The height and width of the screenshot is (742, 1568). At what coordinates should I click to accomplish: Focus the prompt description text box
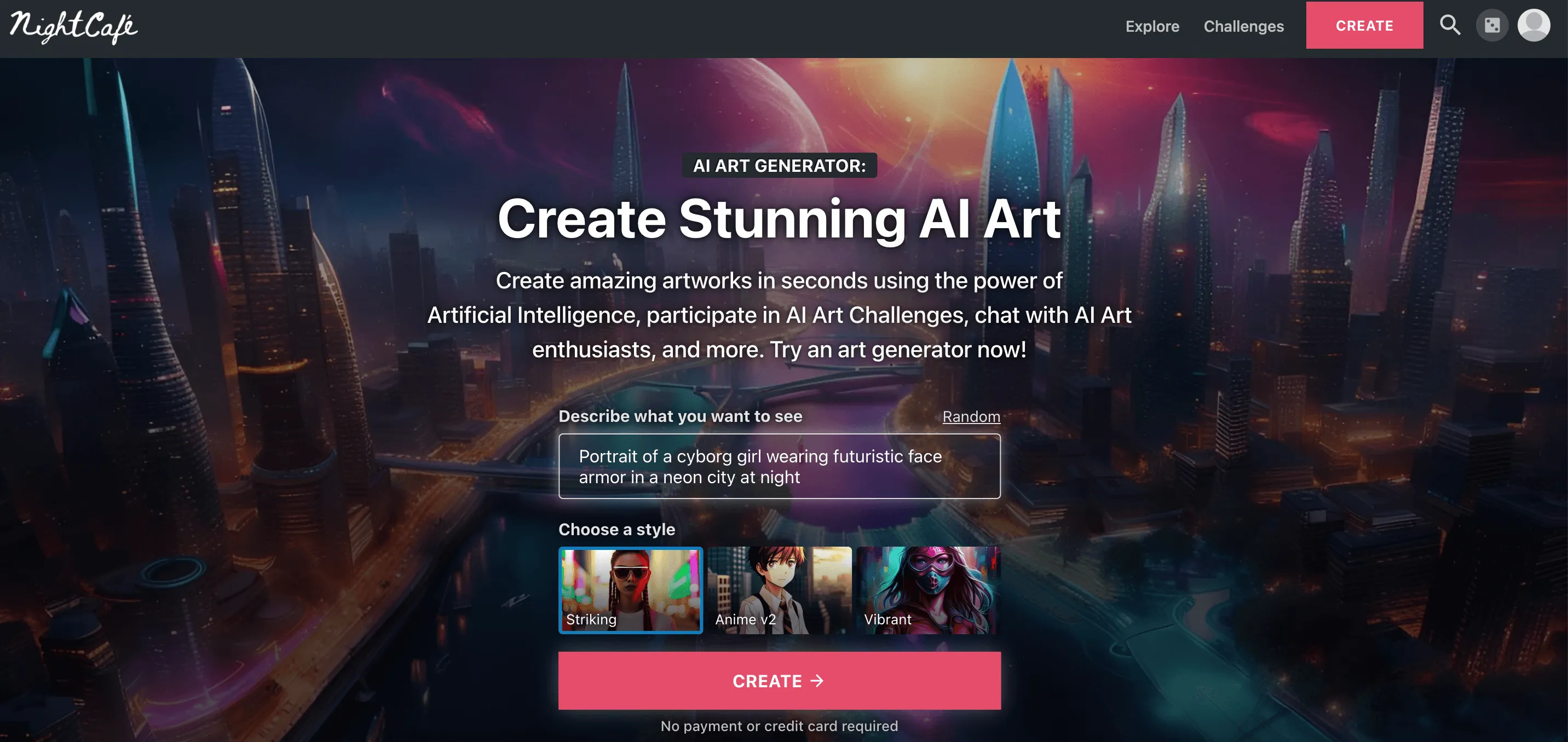(779, 467)
